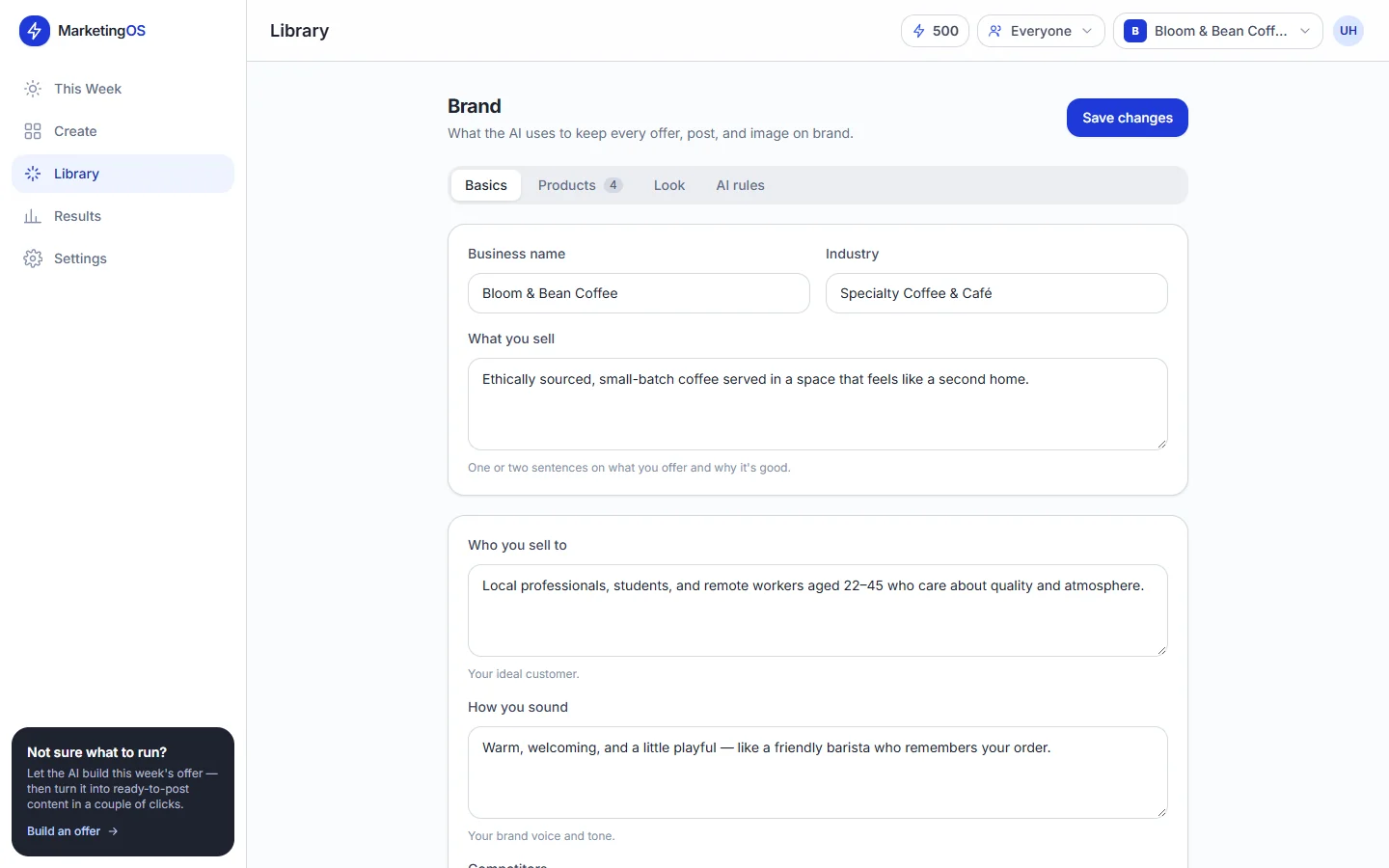1389x868 pixels.
Task: Switch to the Look tab
Action: 669,185
